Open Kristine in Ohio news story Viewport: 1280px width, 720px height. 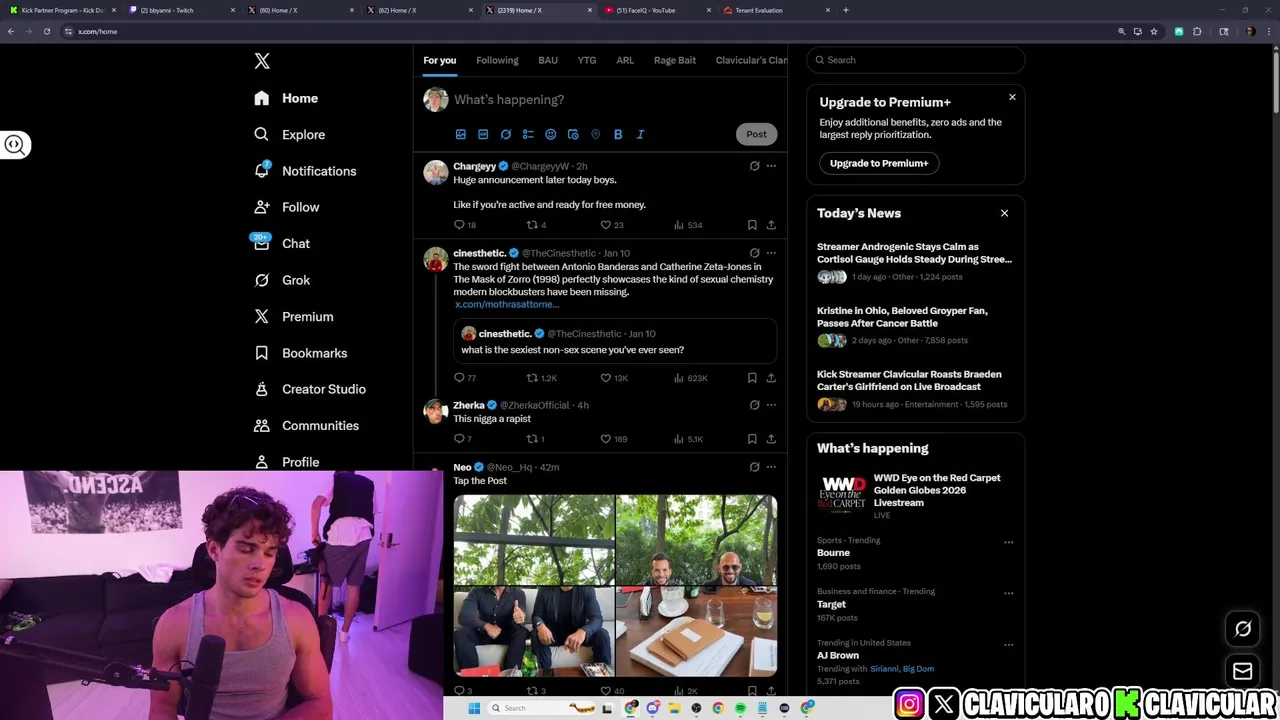pyautogui.click(x=902, y=317)
